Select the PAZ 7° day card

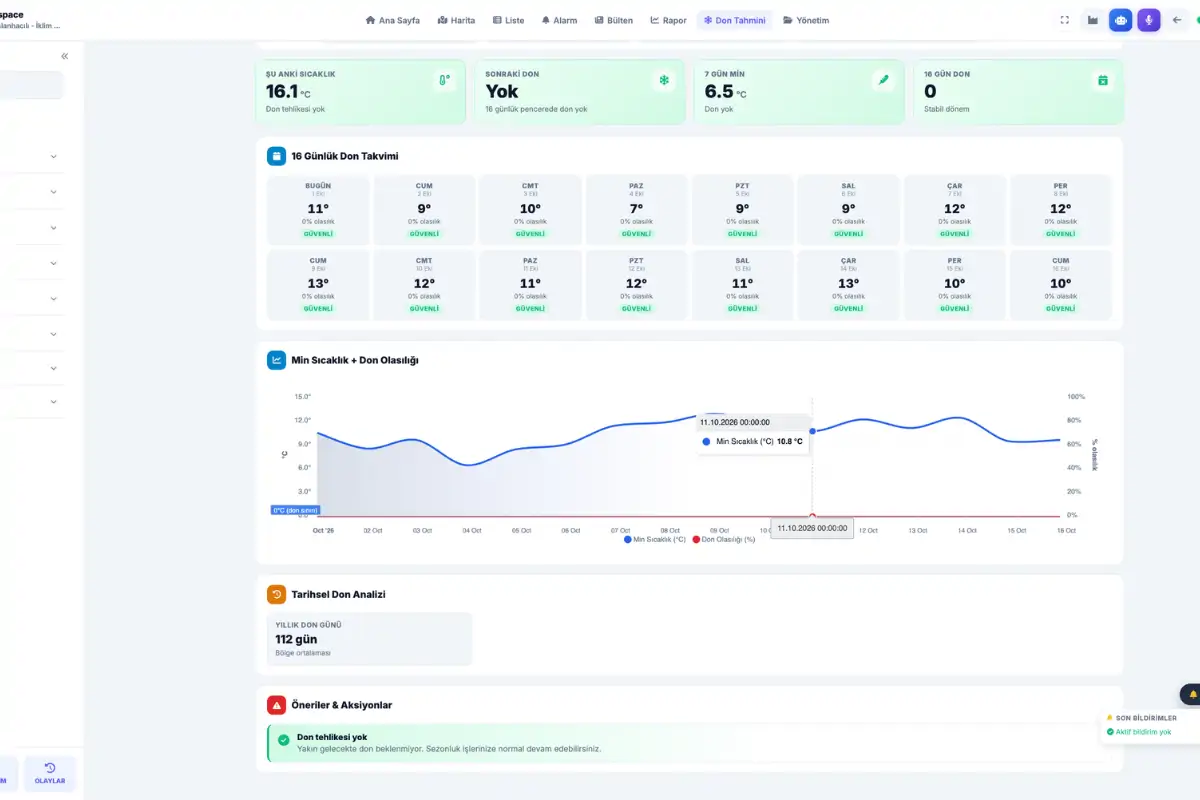[636, 210]
